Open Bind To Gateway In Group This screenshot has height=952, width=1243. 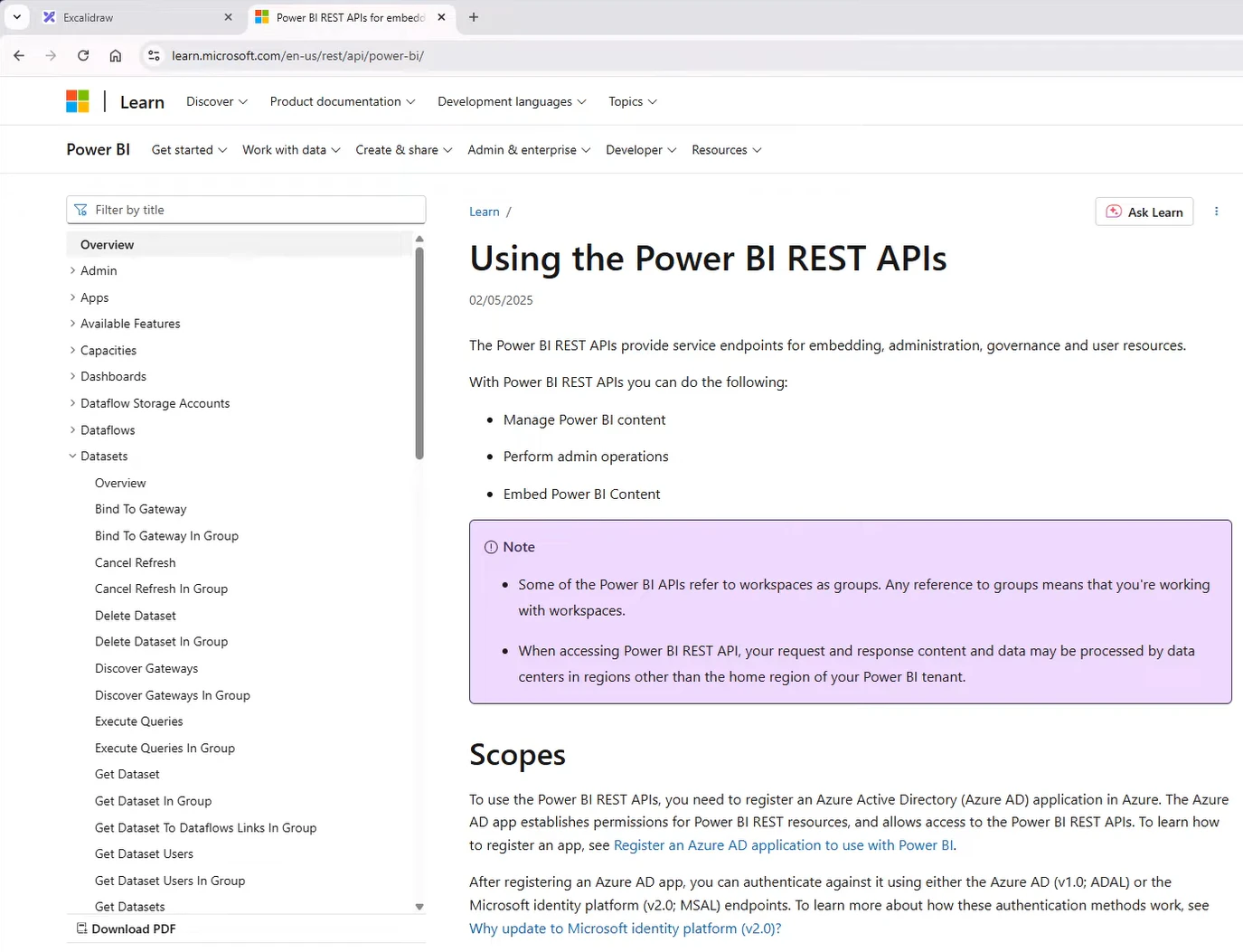pyautogui.click(x=167, y=536)
